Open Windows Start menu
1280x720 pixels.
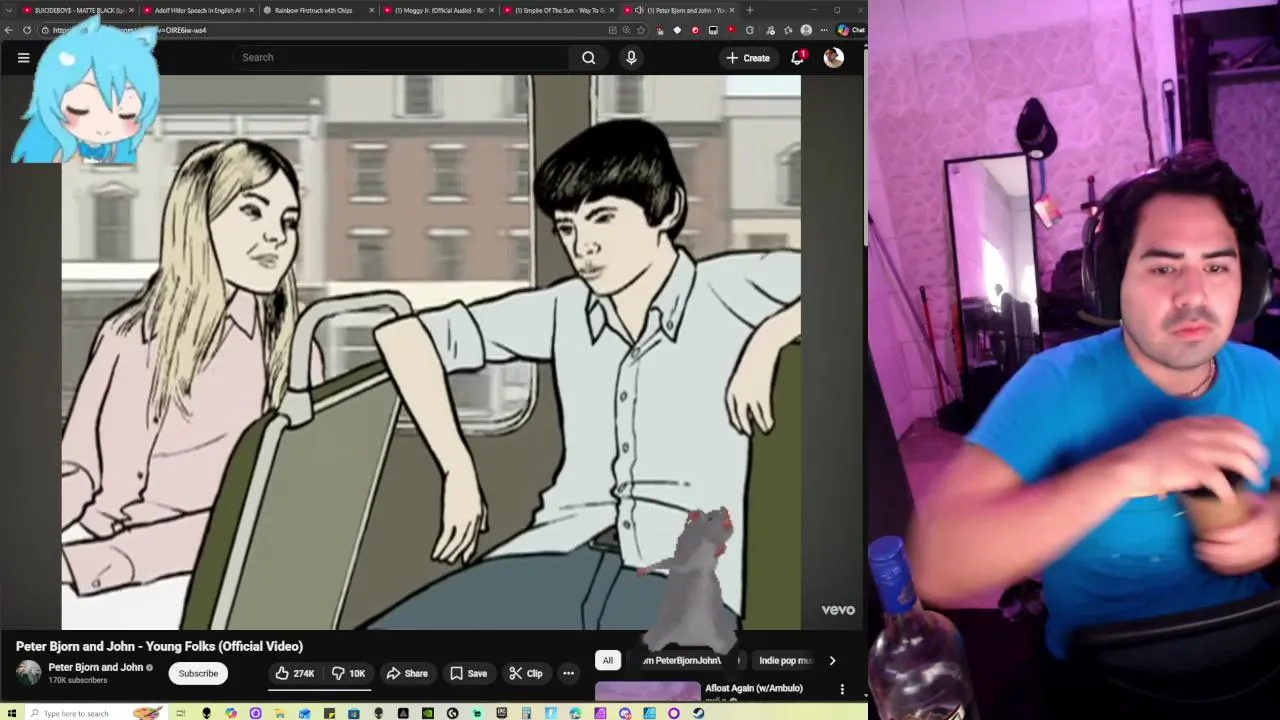pos(12,713)
